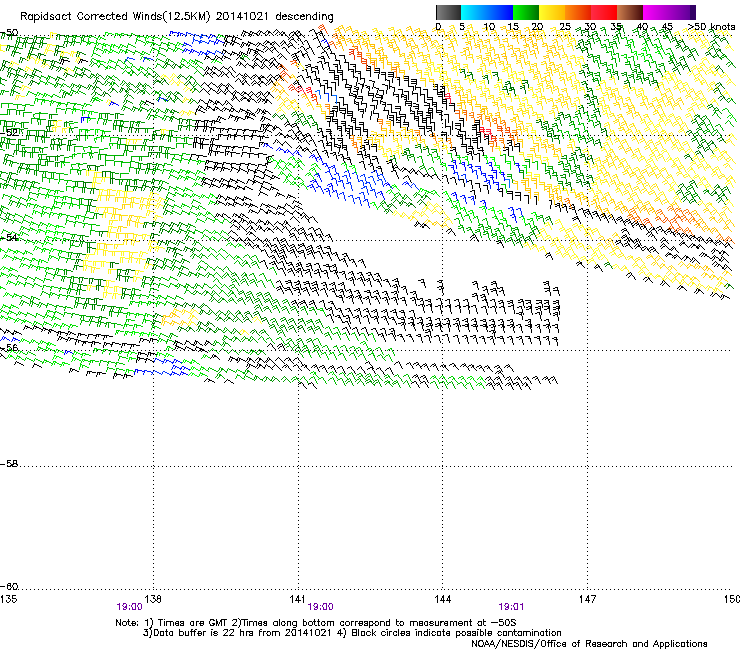The image size is (740, 650).
Task: Click the 19:00 time label near longitude 138
Action: pos(129,607)
